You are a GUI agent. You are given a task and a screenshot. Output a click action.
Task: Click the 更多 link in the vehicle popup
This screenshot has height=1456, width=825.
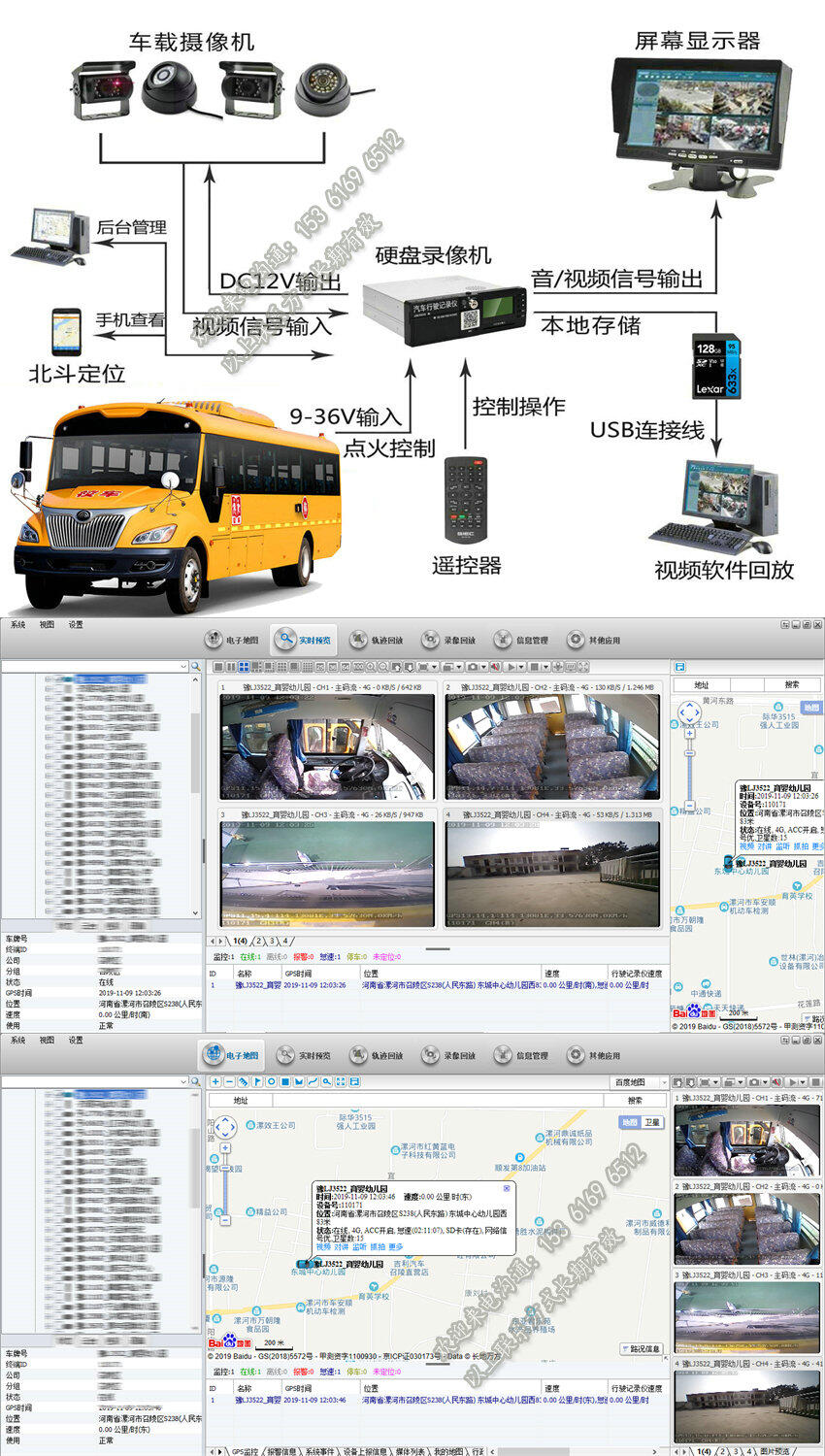pos(396,1247)
